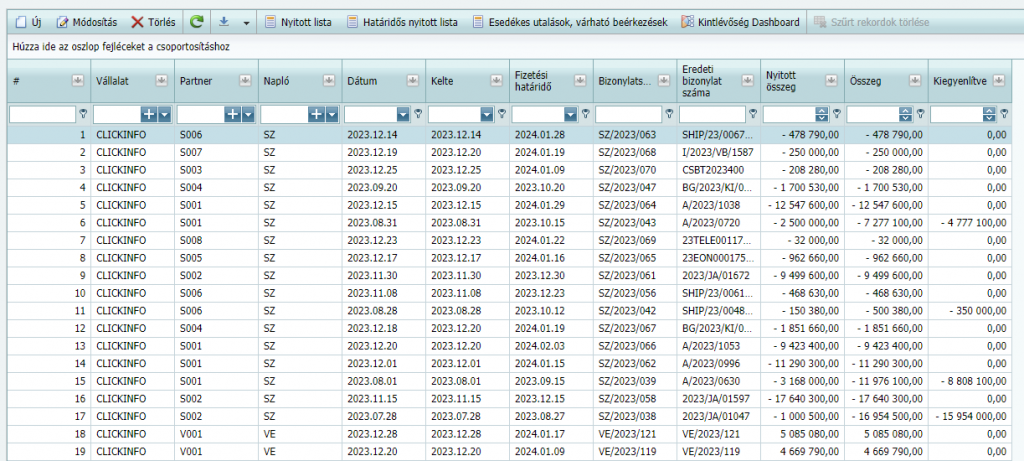
Task: Open the Vállalat column header menu icon
Action: [x=161, y=81]
